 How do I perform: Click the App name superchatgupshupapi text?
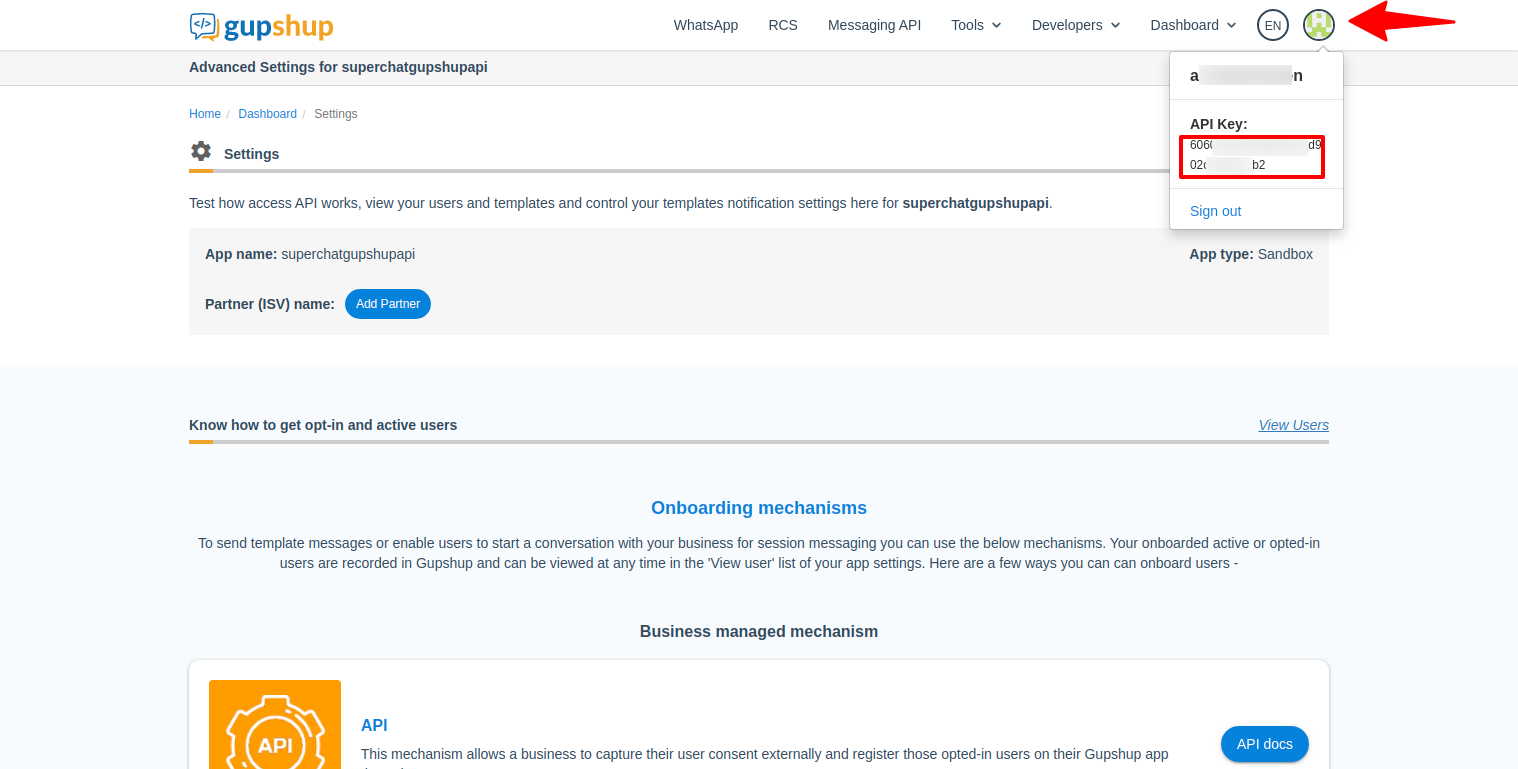[x=310, y=254]
